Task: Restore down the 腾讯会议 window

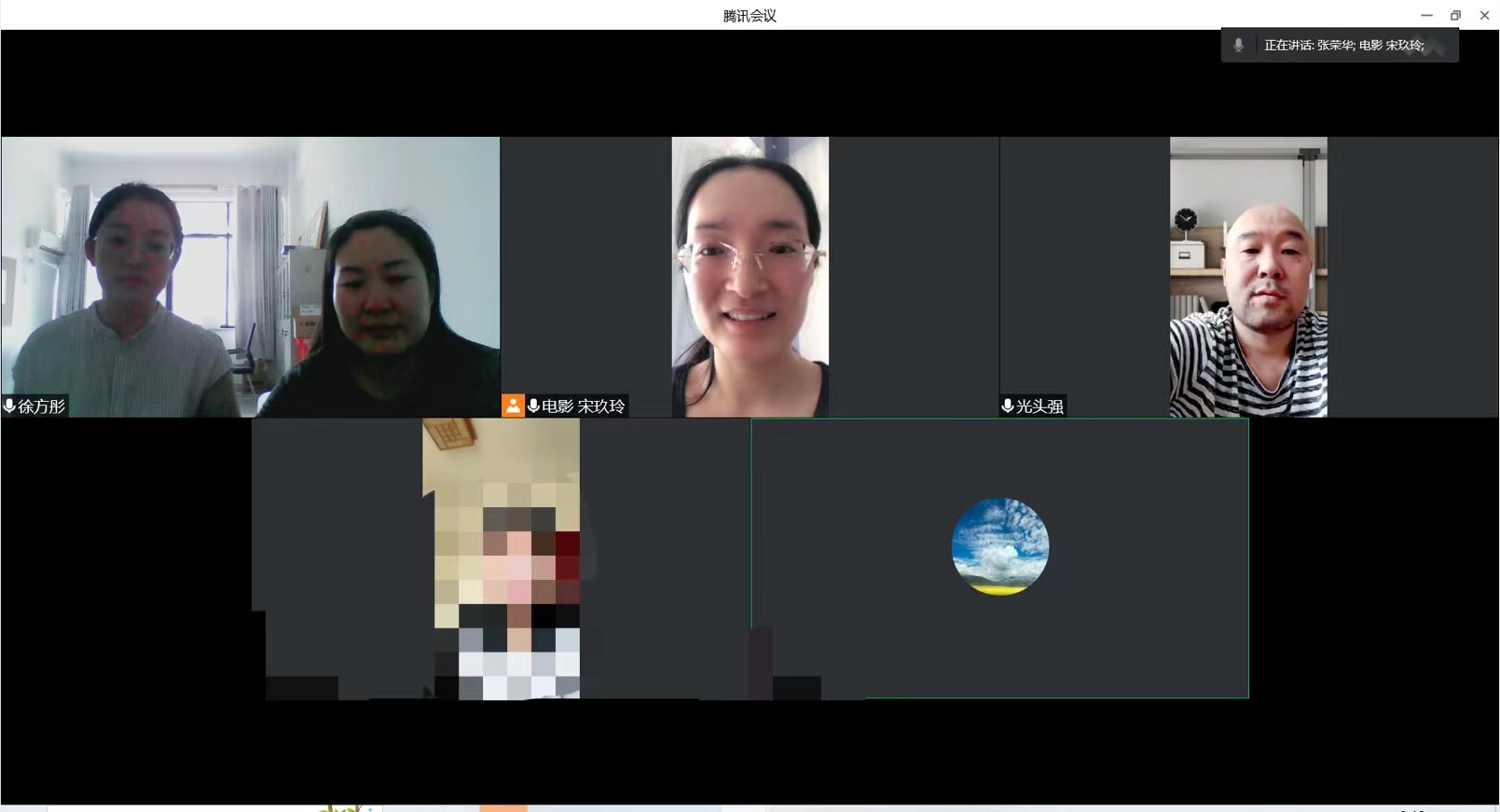Action: pos(1455,15)
